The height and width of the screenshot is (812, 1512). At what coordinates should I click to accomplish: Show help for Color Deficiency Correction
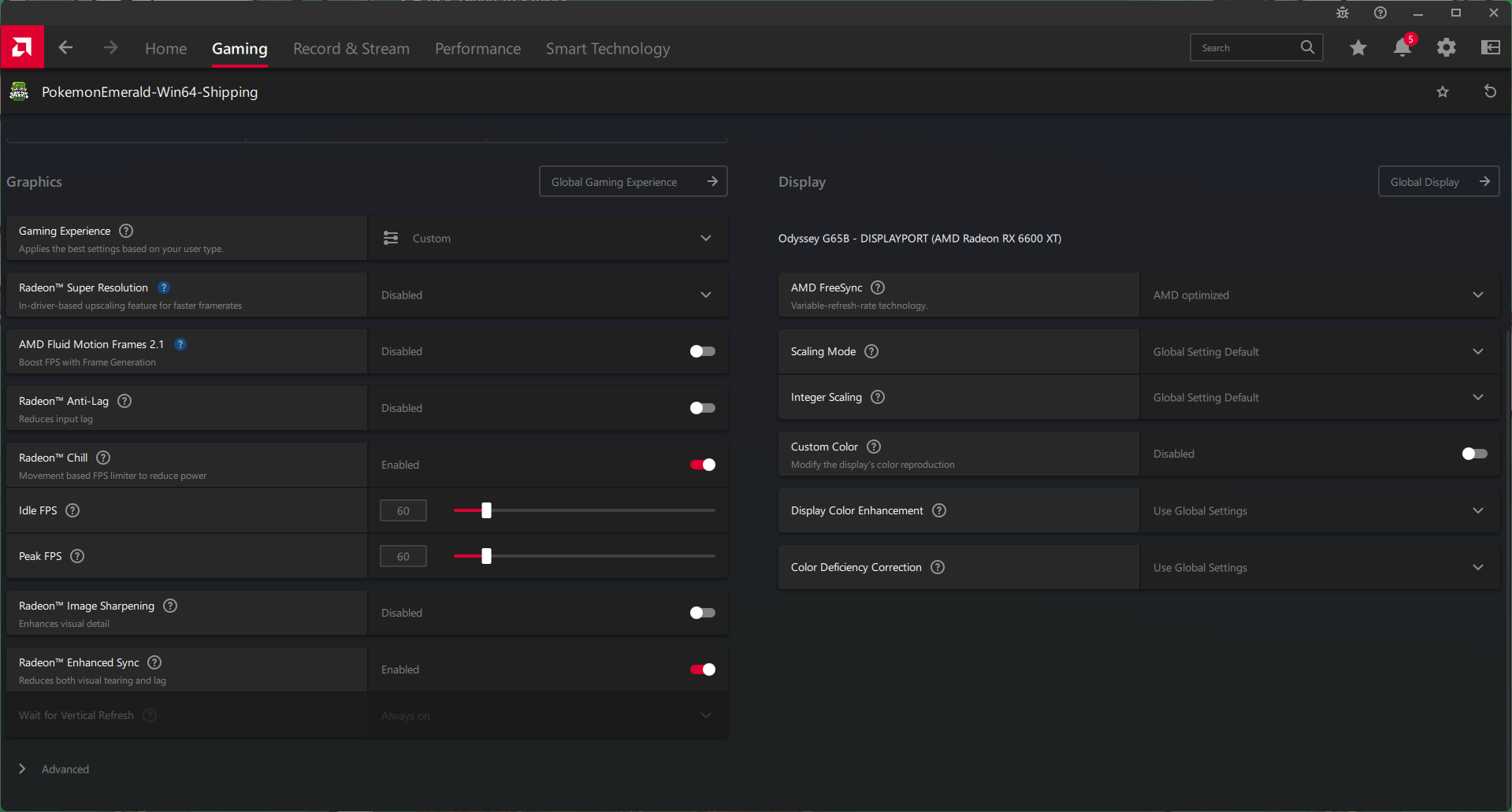pos(938,567)
